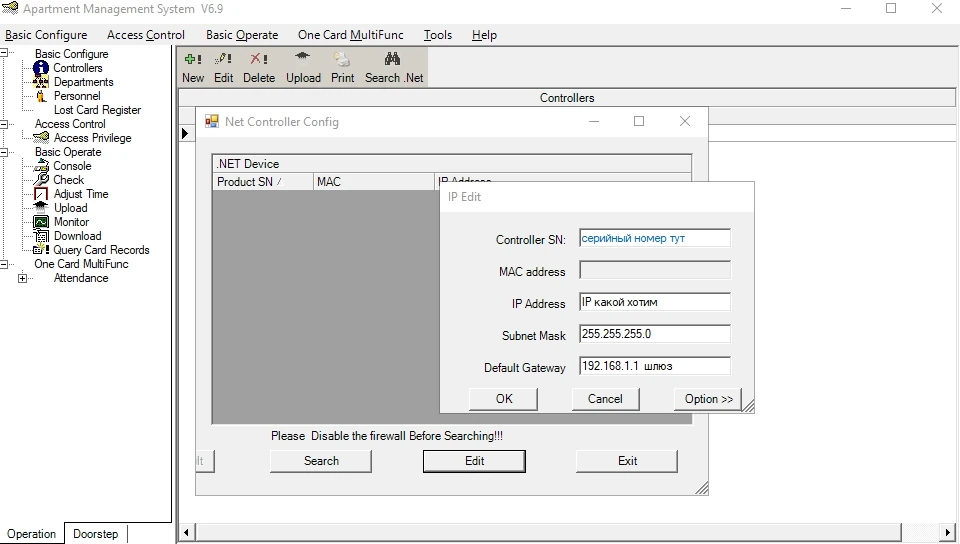Open the Access Control menu
This screenshot has height=544, width=960.
[146, 35]
